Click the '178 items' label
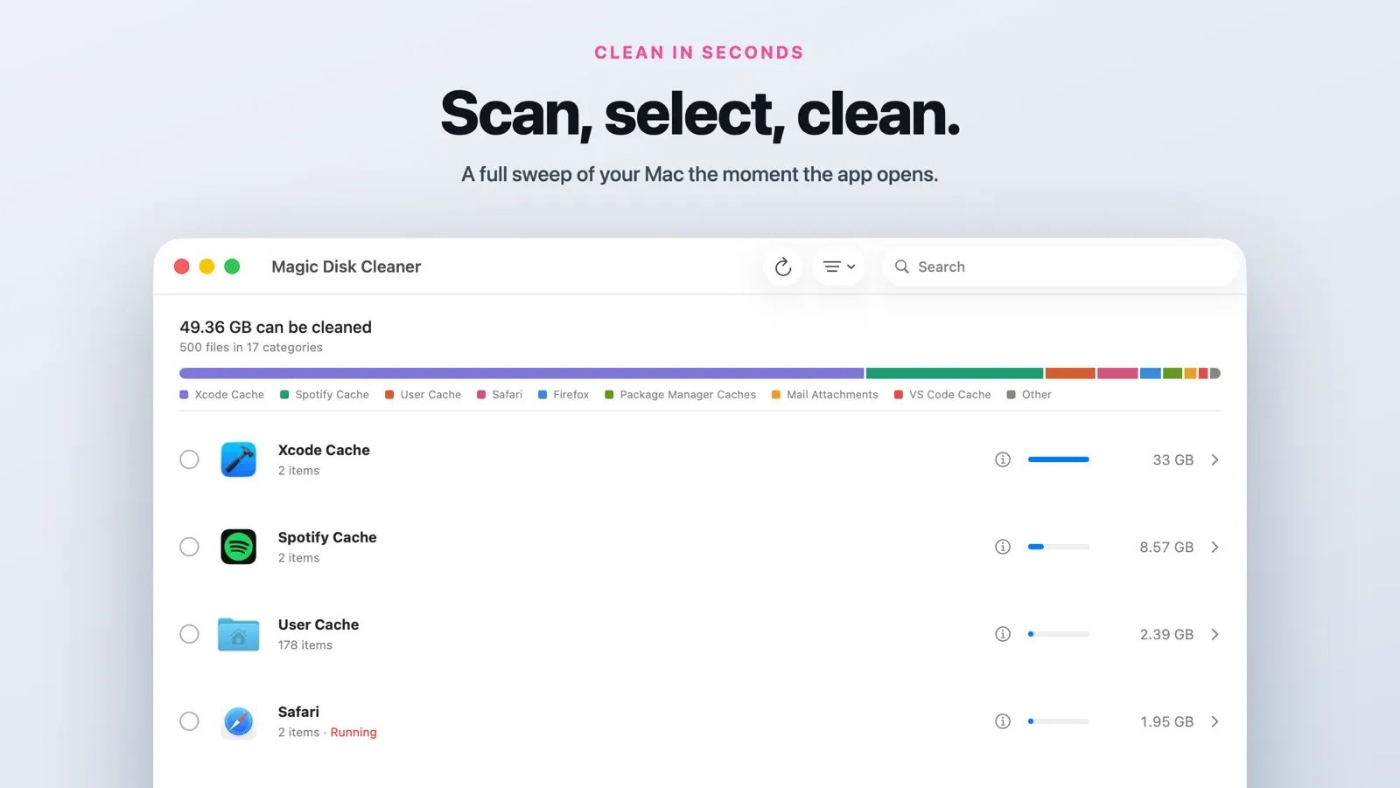Image resolution: width=1400 pixels, height=788 pixels. point(305,645)
